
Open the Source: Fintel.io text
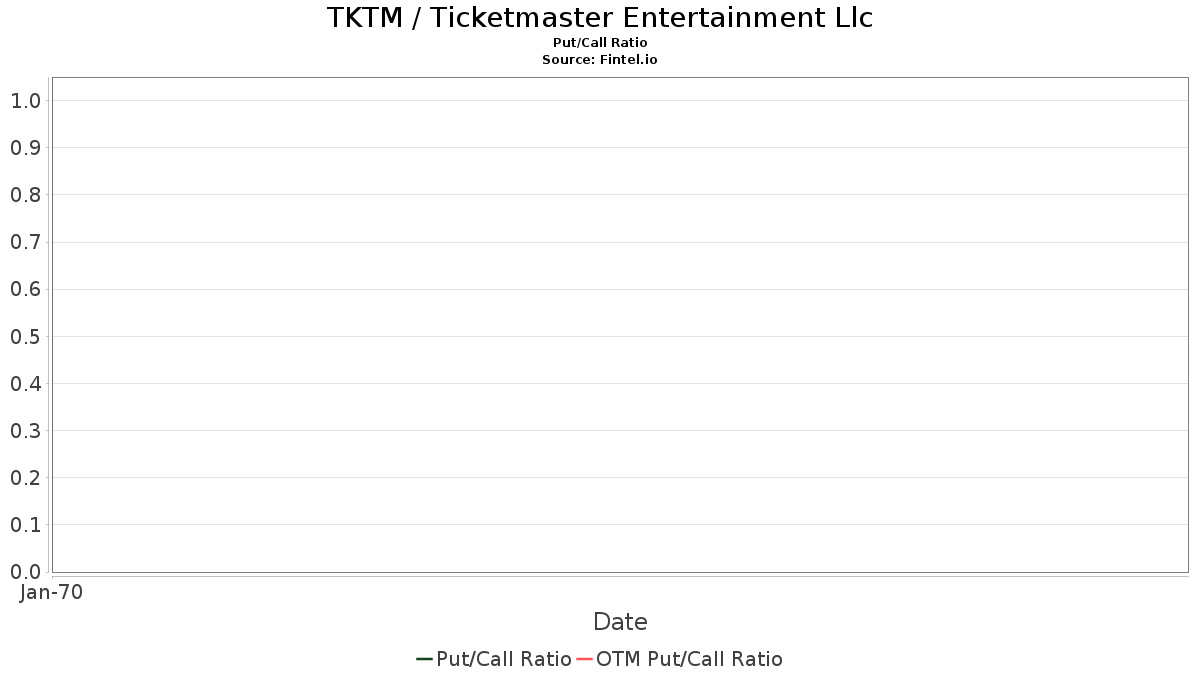click(x=600, y=60)
